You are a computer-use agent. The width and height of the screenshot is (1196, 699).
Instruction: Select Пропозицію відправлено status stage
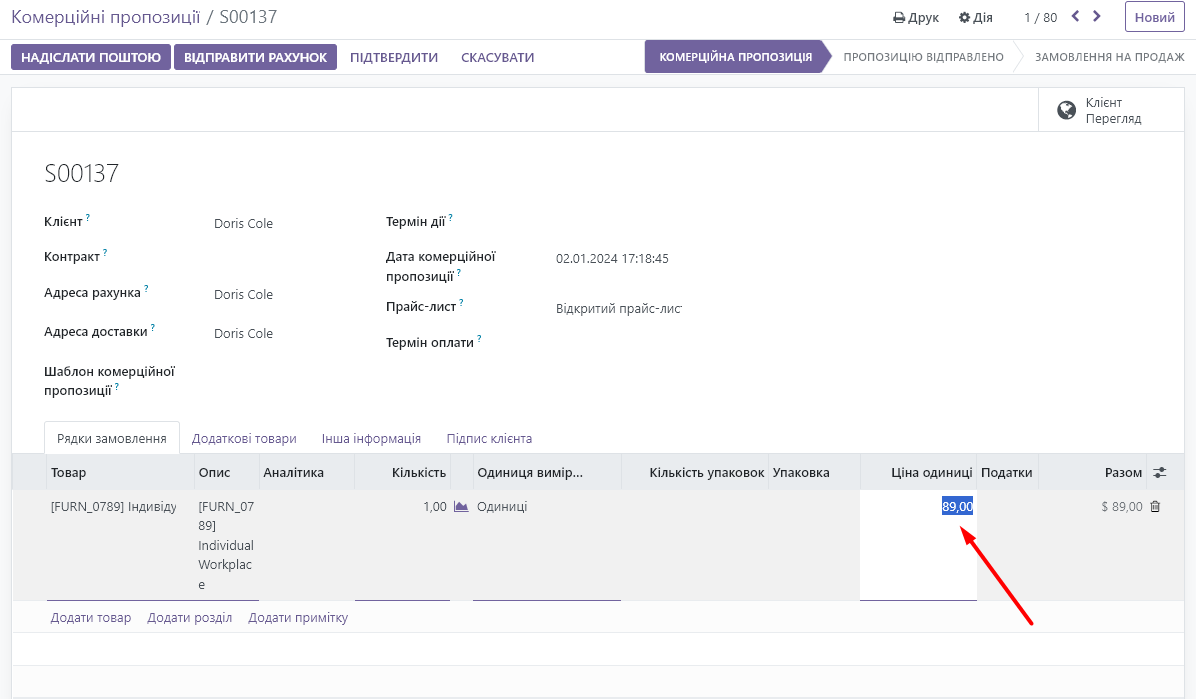point(923,57)
